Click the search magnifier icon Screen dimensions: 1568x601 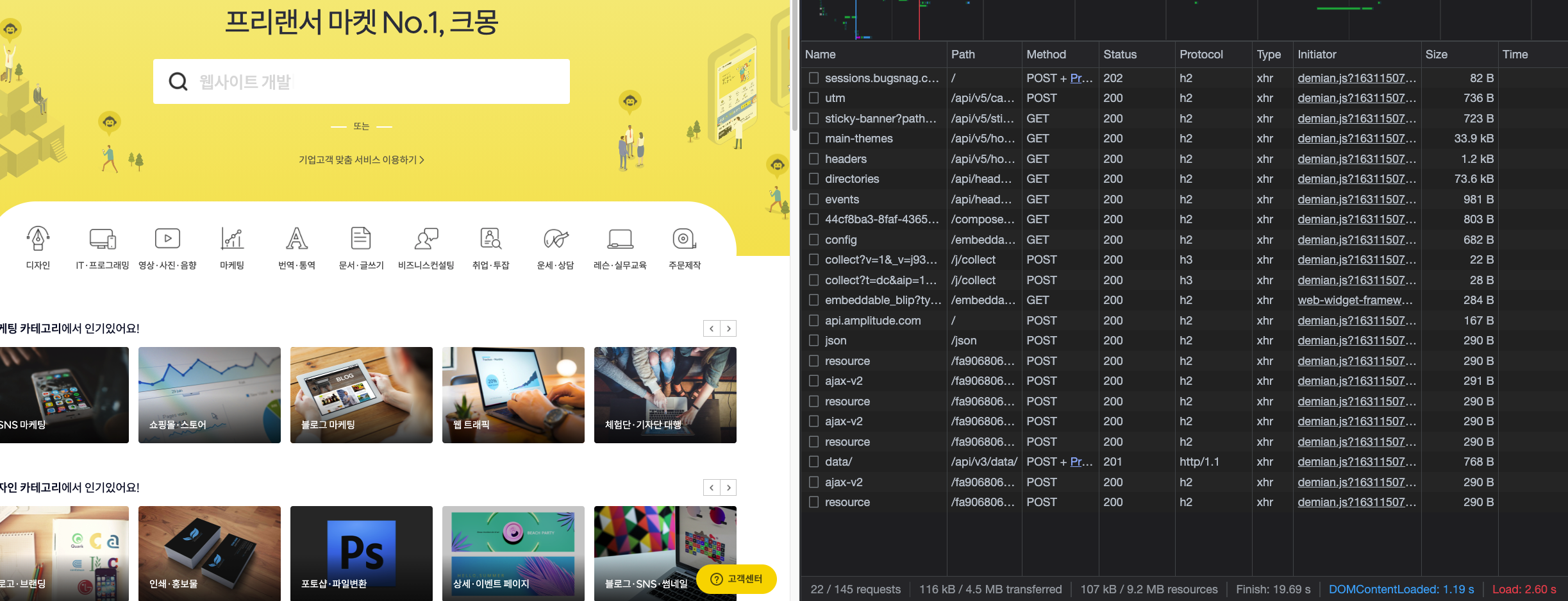click(178, 81)
